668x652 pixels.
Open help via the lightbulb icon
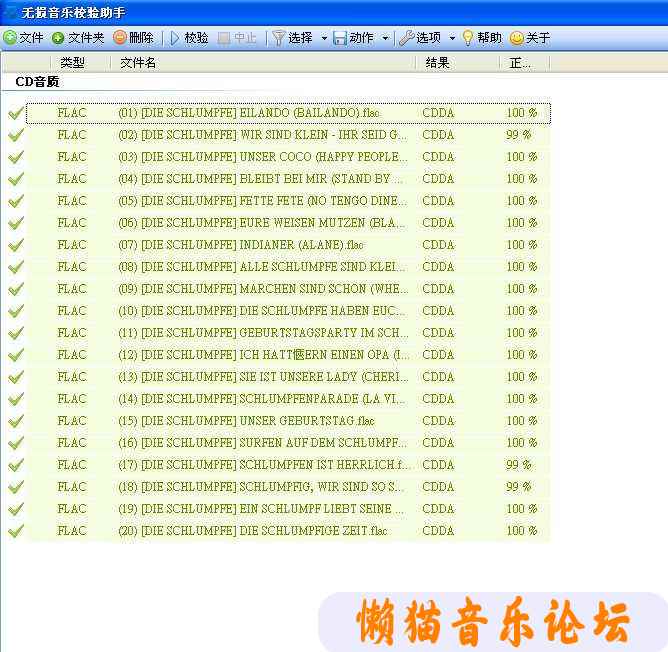468,38
